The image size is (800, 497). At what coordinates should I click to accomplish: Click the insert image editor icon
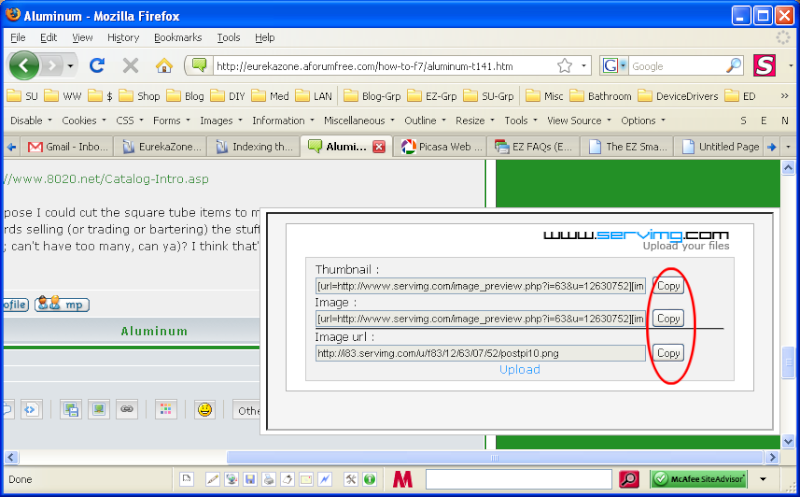point(98,409)
